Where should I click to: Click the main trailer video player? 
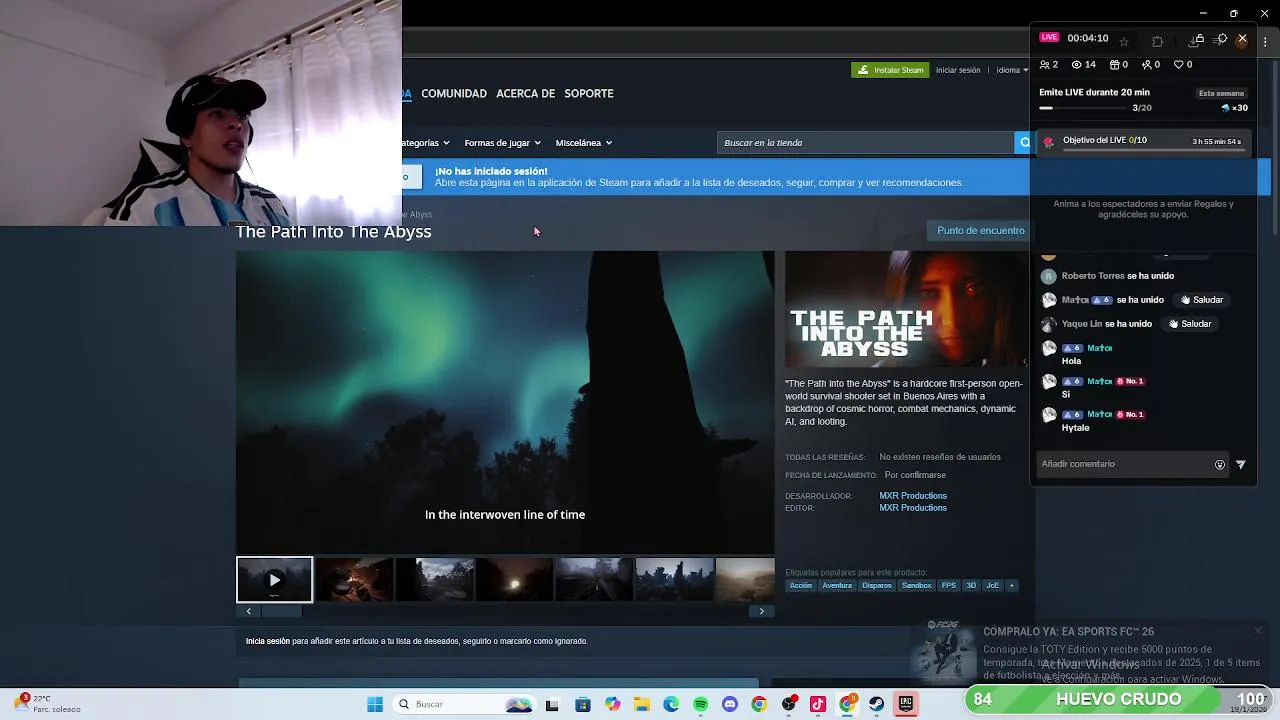coord(505,402)
